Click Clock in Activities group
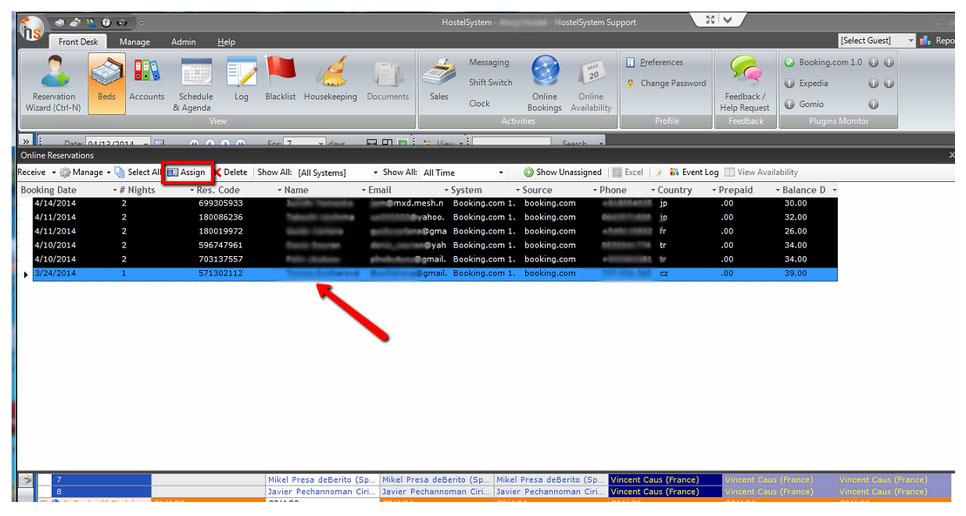This screenshot has width=966, height=516. click(x=479, y=103)
